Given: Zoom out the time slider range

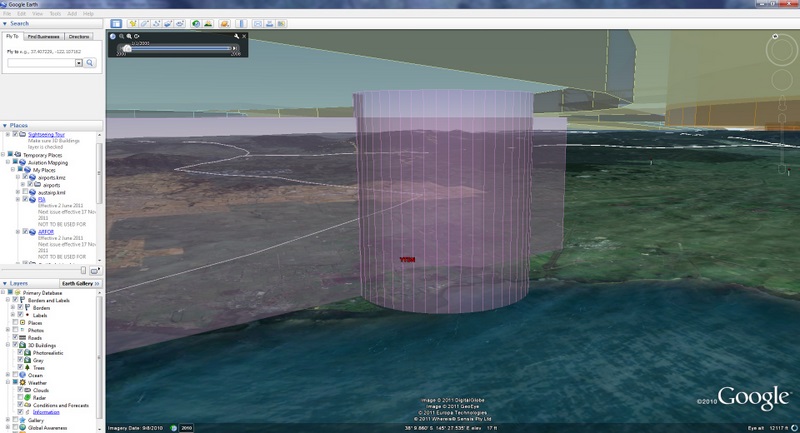Looking at the screenshot, I should tap(121, 36).
